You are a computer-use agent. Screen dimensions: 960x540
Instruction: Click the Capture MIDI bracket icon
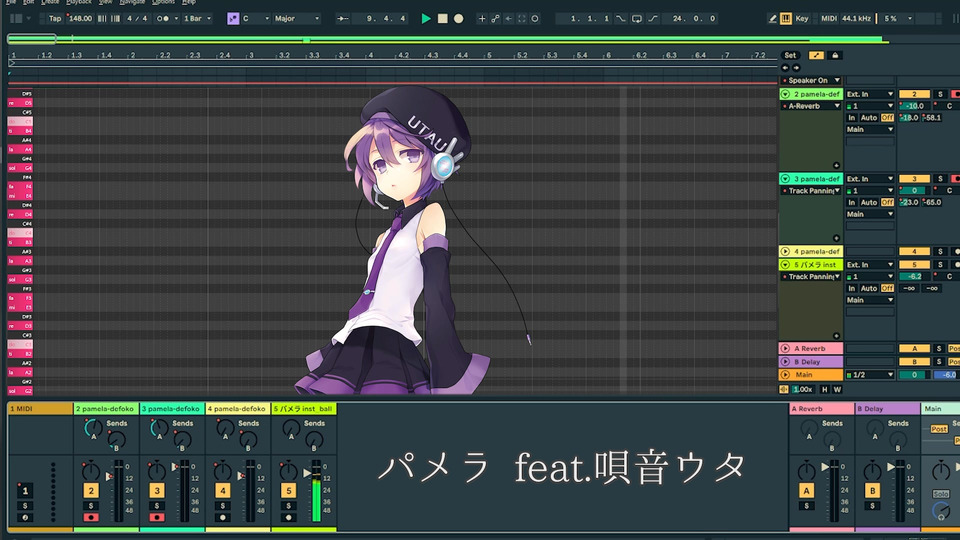pos(522,18)
